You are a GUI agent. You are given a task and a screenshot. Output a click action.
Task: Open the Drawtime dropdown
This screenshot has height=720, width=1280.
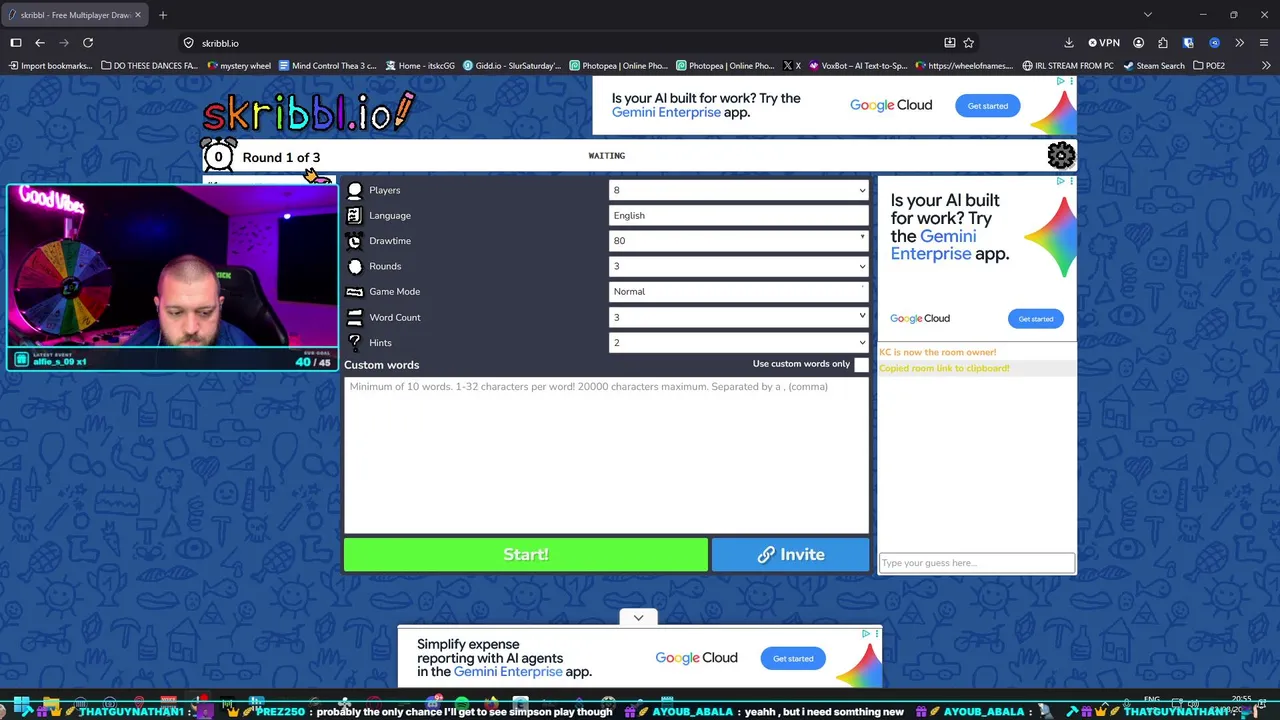[x=739, y=241]
